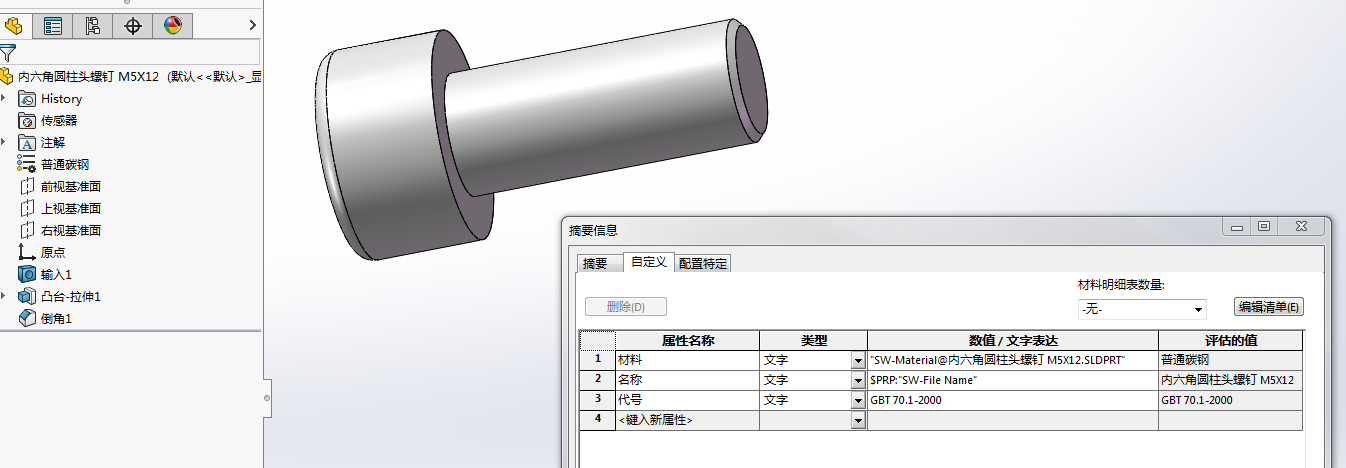Select the 普通碳钢 material icon
This screenshot has height=468, width=1346.
(x=28, y=165)
